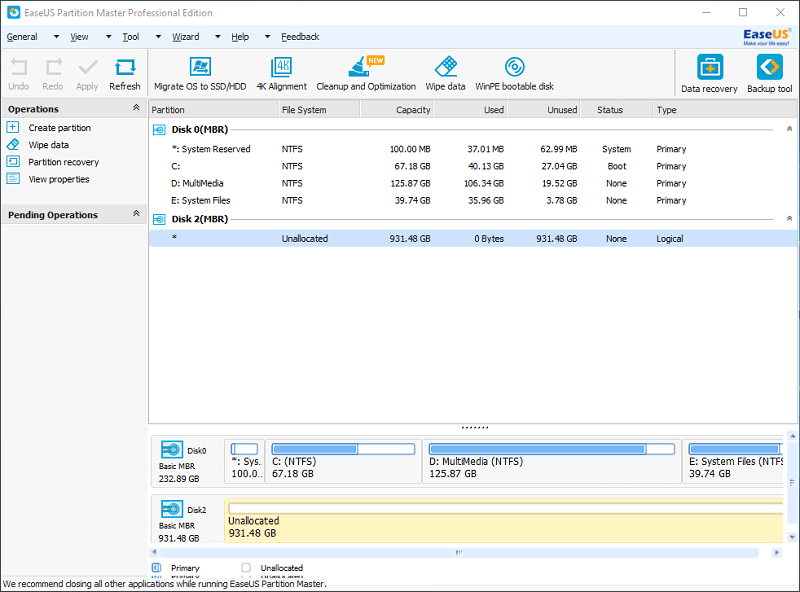The width and height of the screenshot is (800, 592).
Task: Click Create partition link
Action: point(60,128)
